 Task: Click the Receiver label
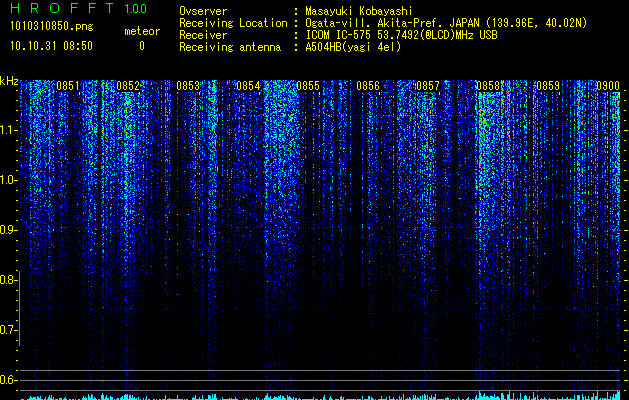tap(203, 35)
